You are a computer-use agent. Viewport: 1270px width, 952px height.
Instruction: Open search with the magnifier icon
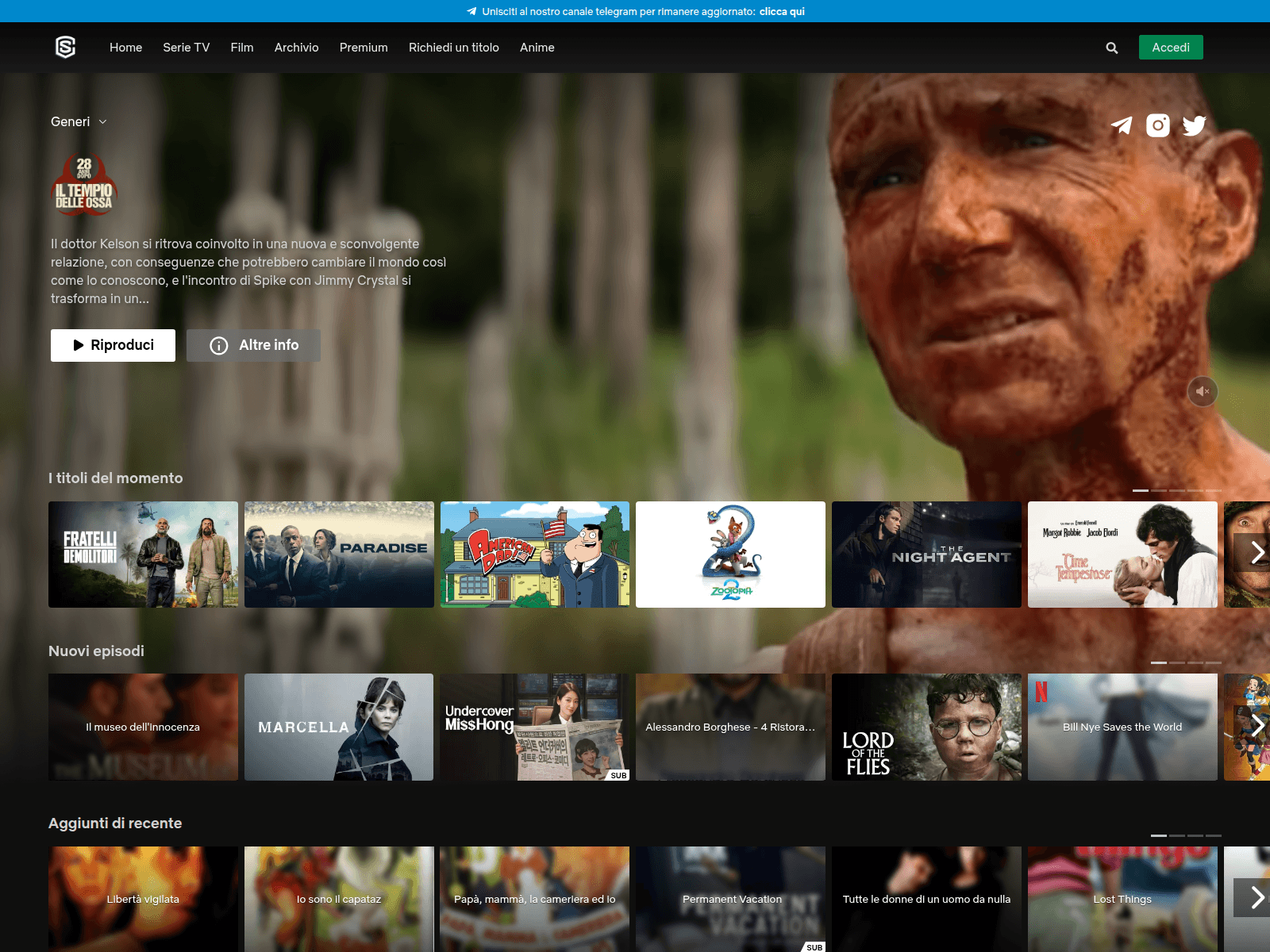coord(1111,48)
